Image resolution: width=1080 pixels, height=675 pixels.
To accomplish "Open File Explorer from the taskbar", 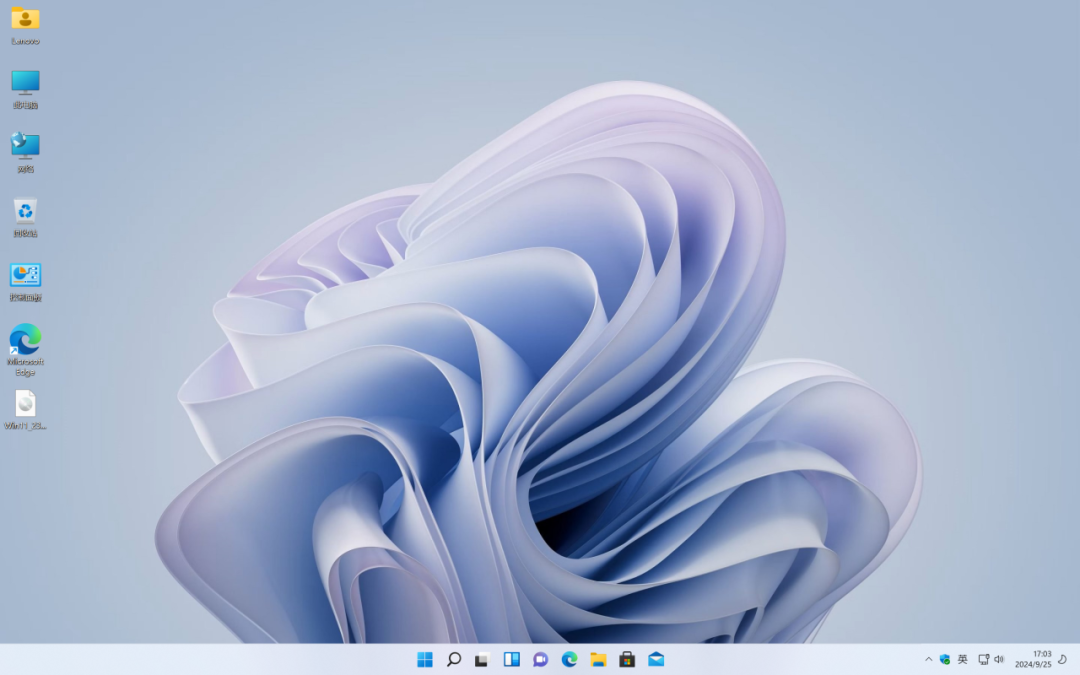I will tap(599, 660).
